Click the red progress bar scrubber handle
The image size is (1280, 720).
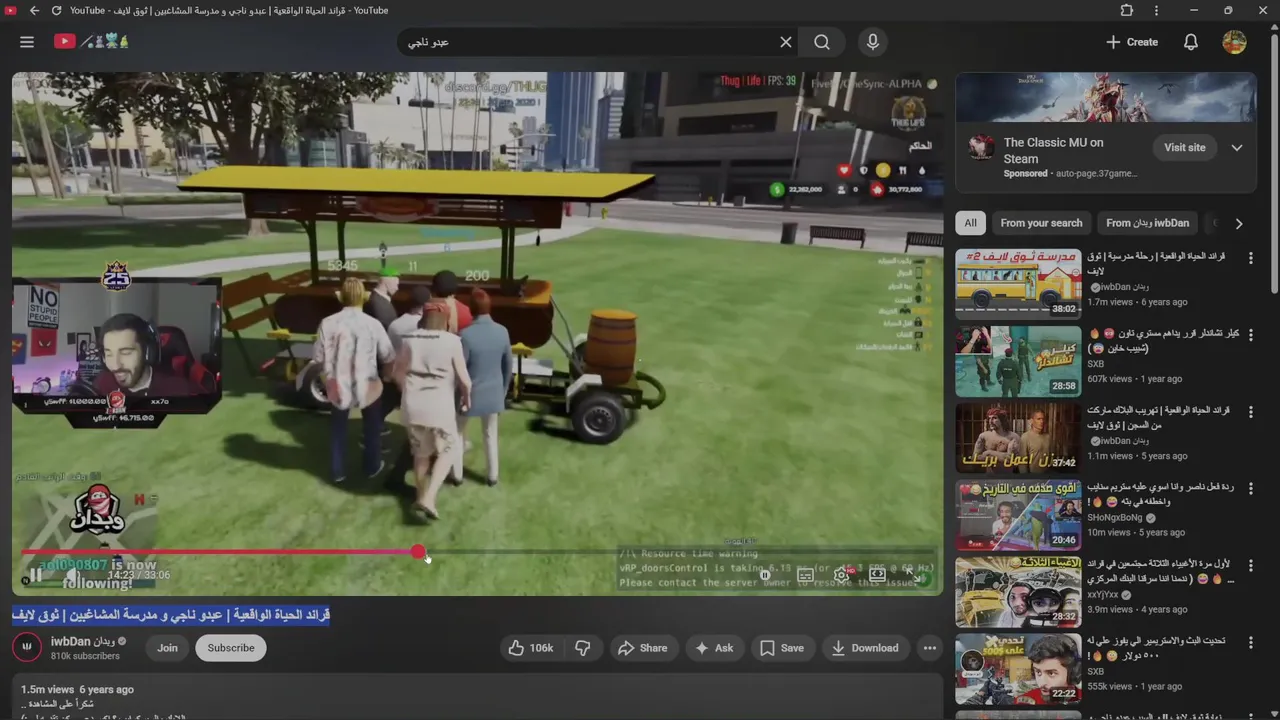point(418,552)
